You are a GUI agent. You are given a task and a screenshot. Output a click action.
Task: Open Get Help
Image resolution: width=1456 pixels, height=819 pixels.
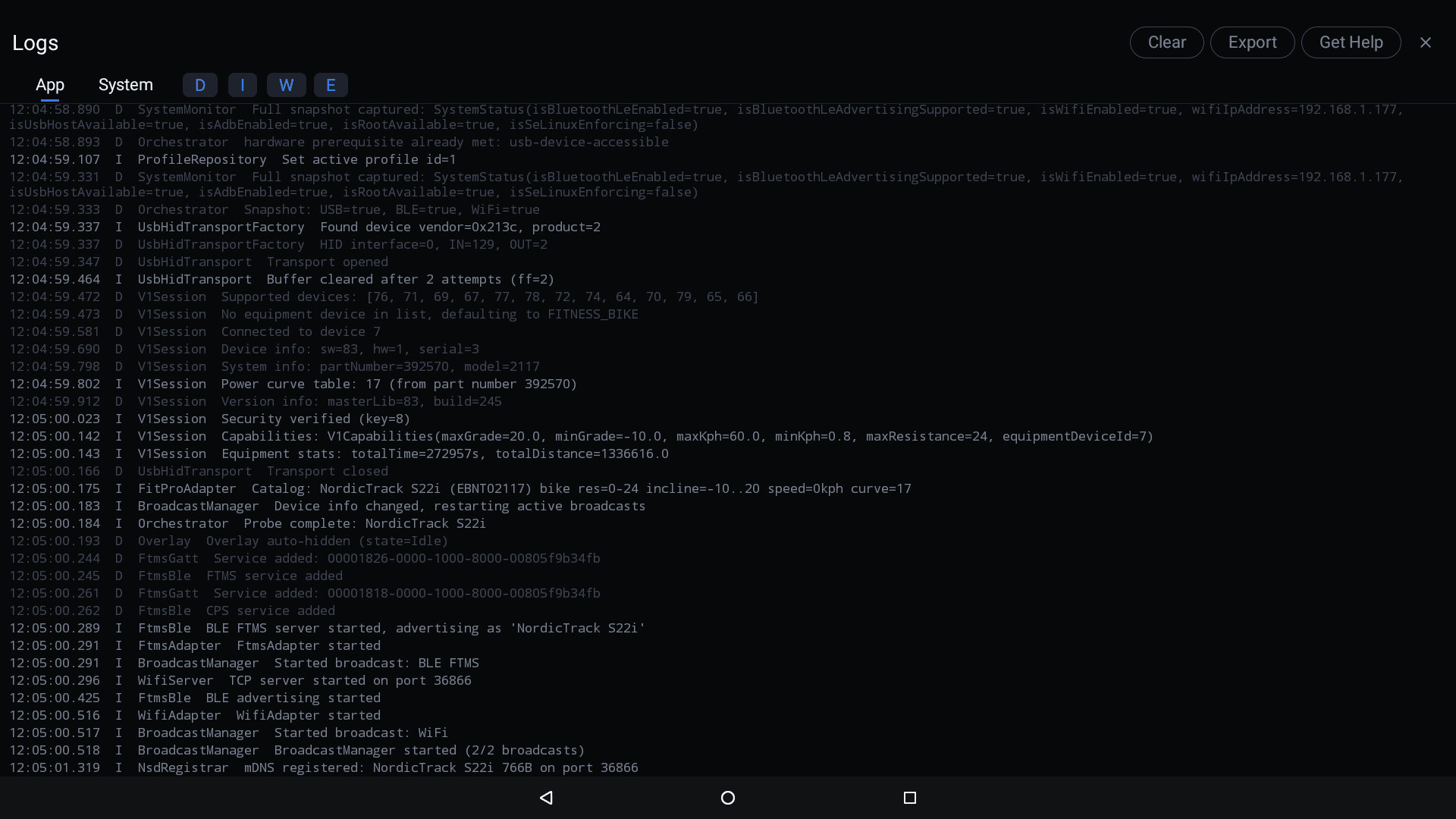pyautogui.click(x=1351, y=42)
